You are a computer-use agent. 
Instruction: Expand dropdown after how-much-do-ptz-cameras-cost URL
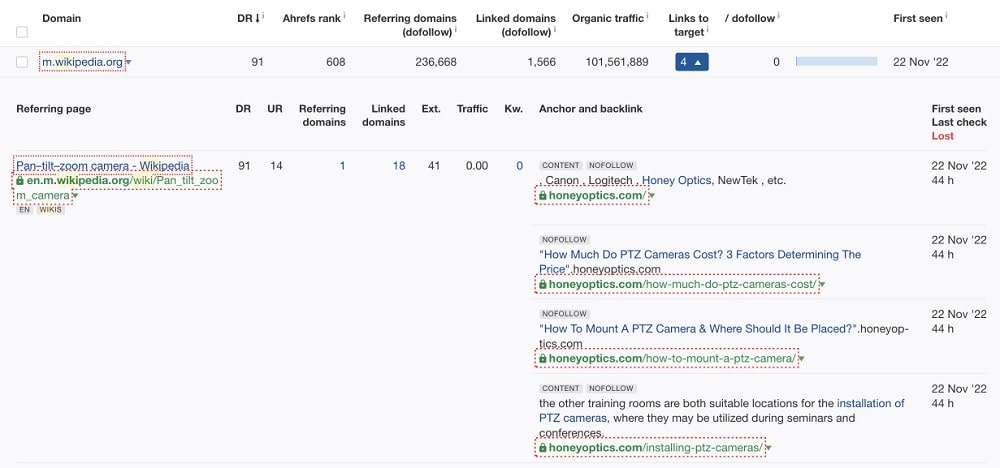point(822,284)
